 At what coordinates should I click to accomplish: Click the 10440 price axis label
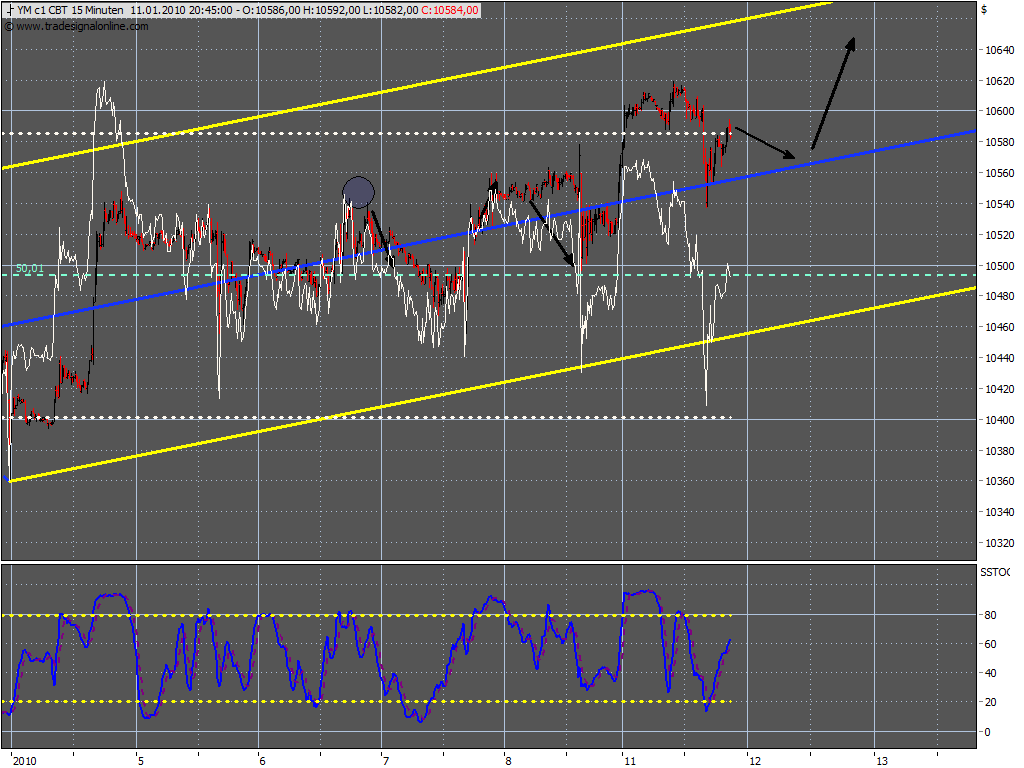point(1000,358)
